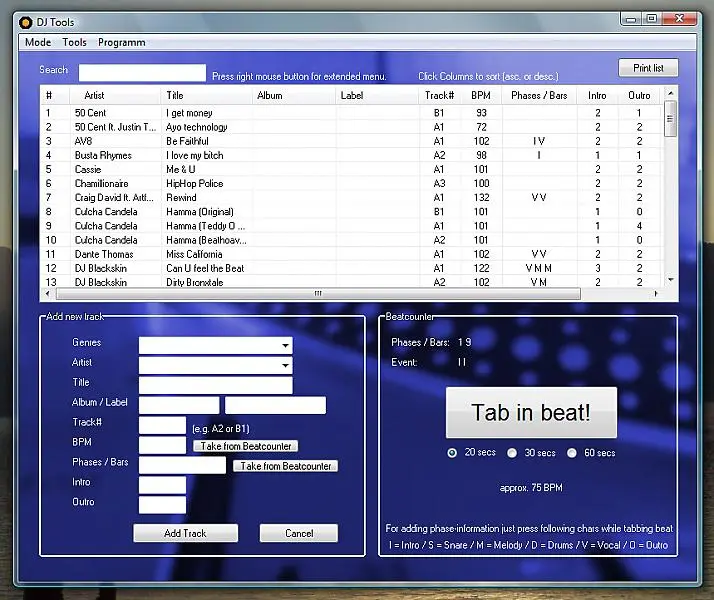Pick the 60 secs radio option
Viewport: 714px width, 600px height.
click(x=573, y=453)
